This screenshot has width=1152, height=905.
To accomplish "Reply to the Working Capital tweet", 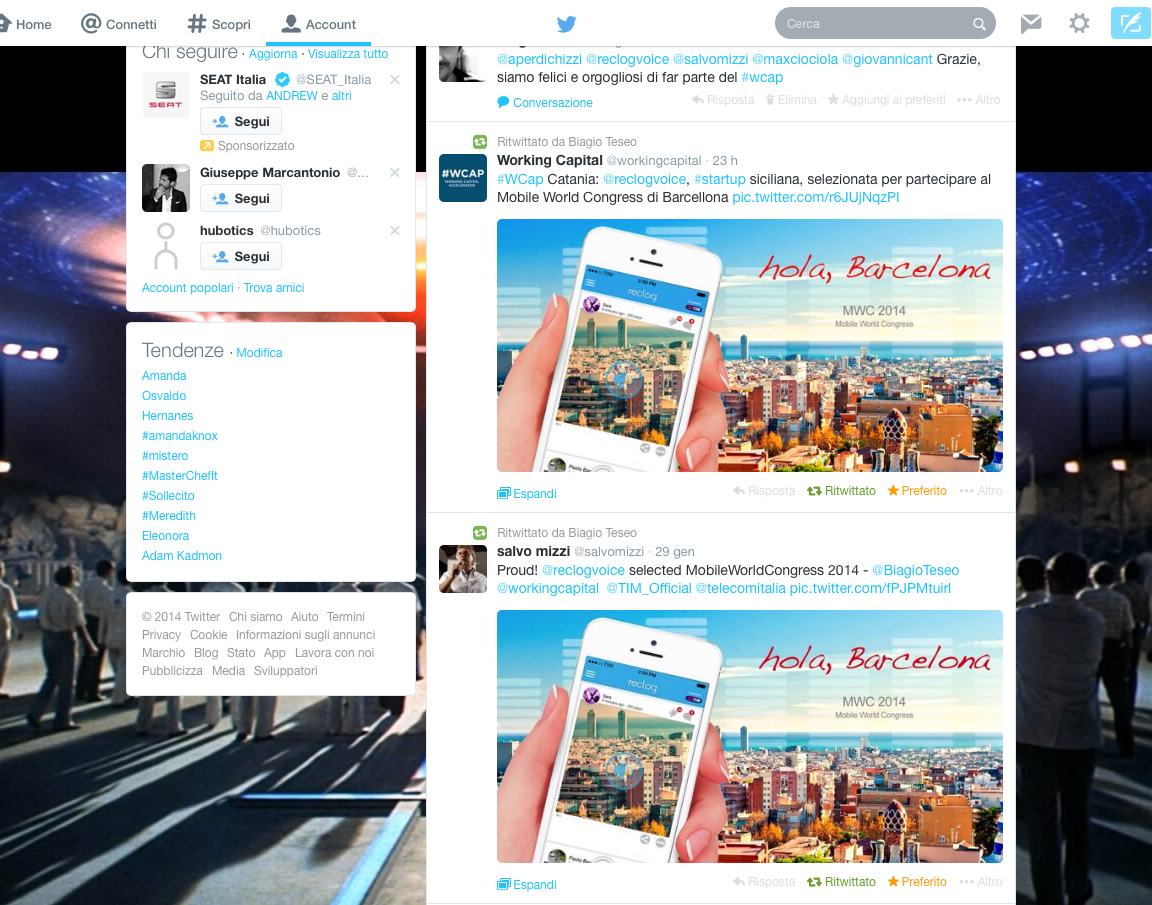I will [x=764, y=491].
